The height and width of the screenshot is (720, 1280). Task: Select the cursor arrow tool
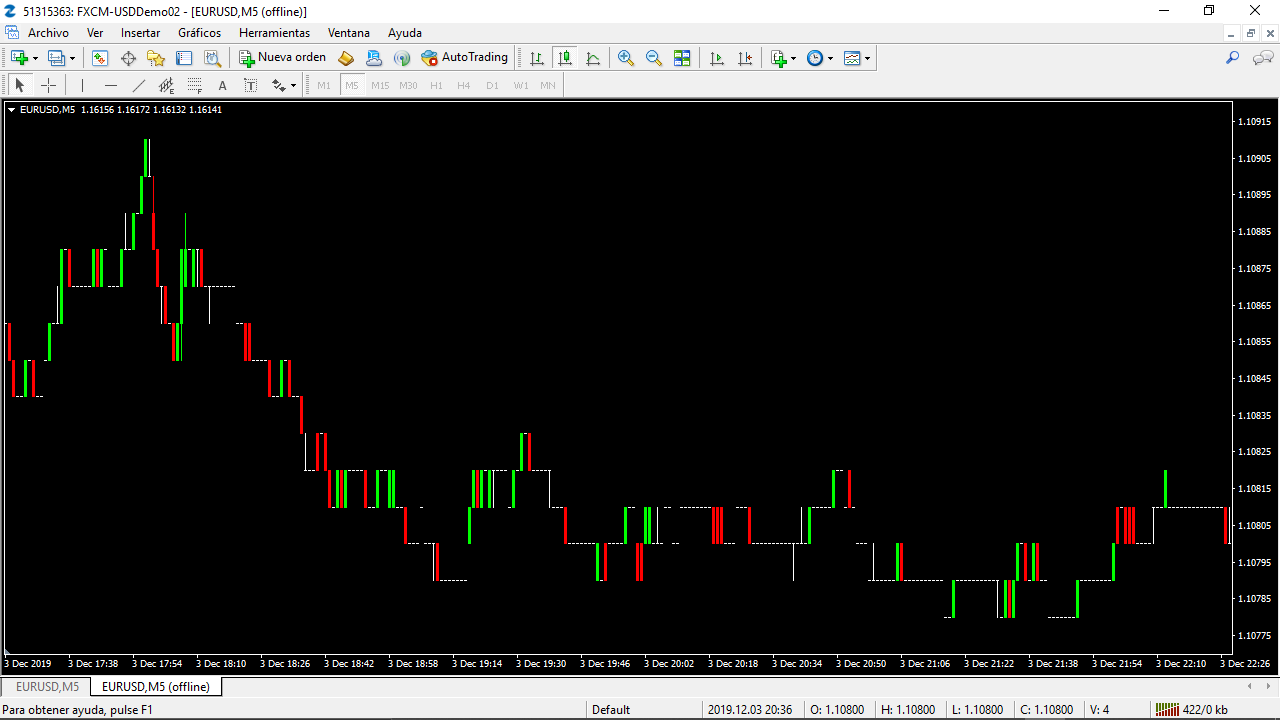coord(19,85)
